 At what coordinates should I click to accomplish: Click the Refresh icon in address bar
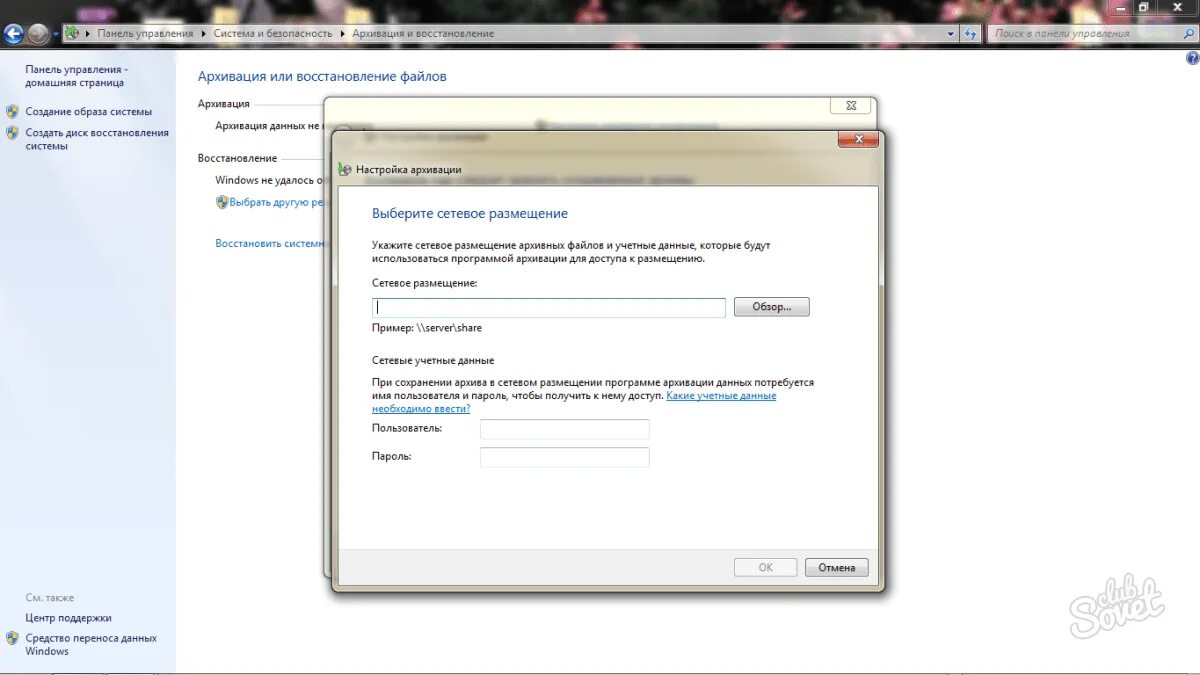point(970,33)
